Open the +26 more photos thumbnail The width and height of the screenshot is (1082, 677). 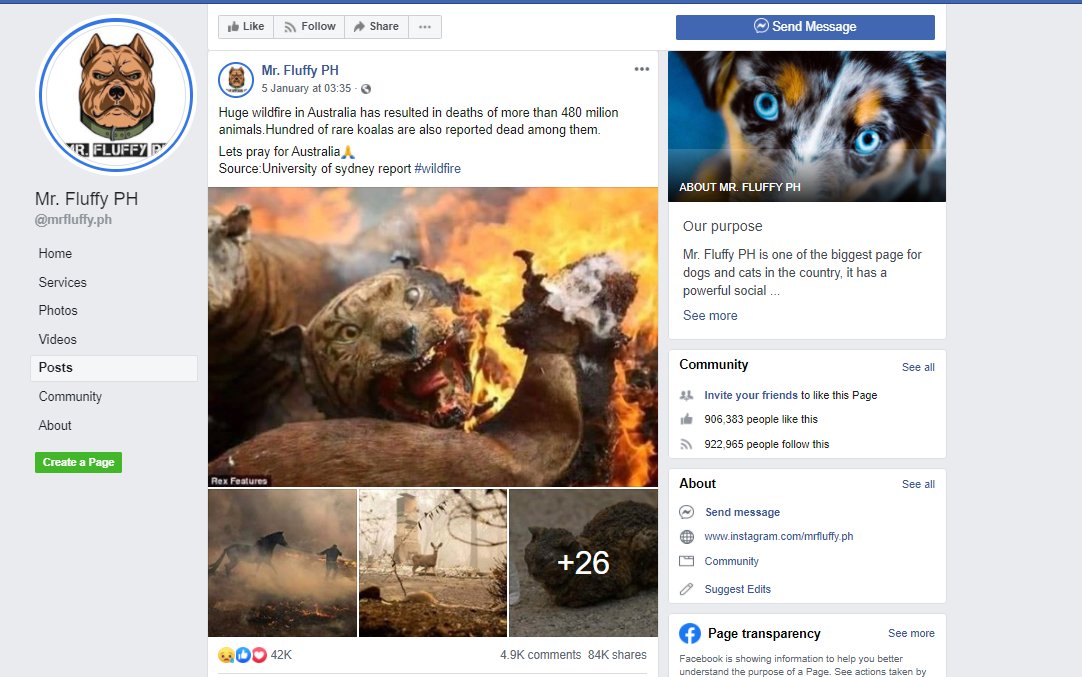click(x=583, y=562)
